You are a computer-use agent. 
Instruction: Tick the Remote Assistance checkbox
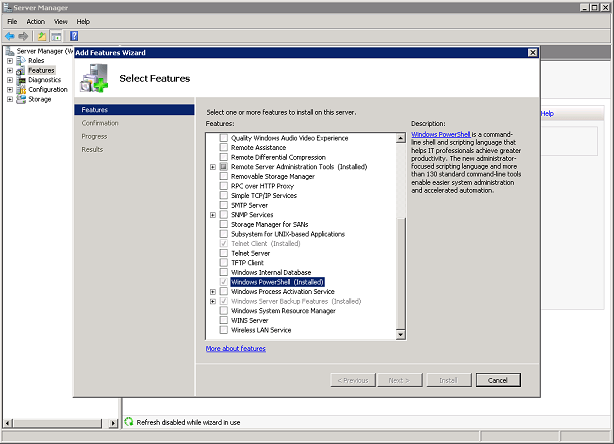224,147
